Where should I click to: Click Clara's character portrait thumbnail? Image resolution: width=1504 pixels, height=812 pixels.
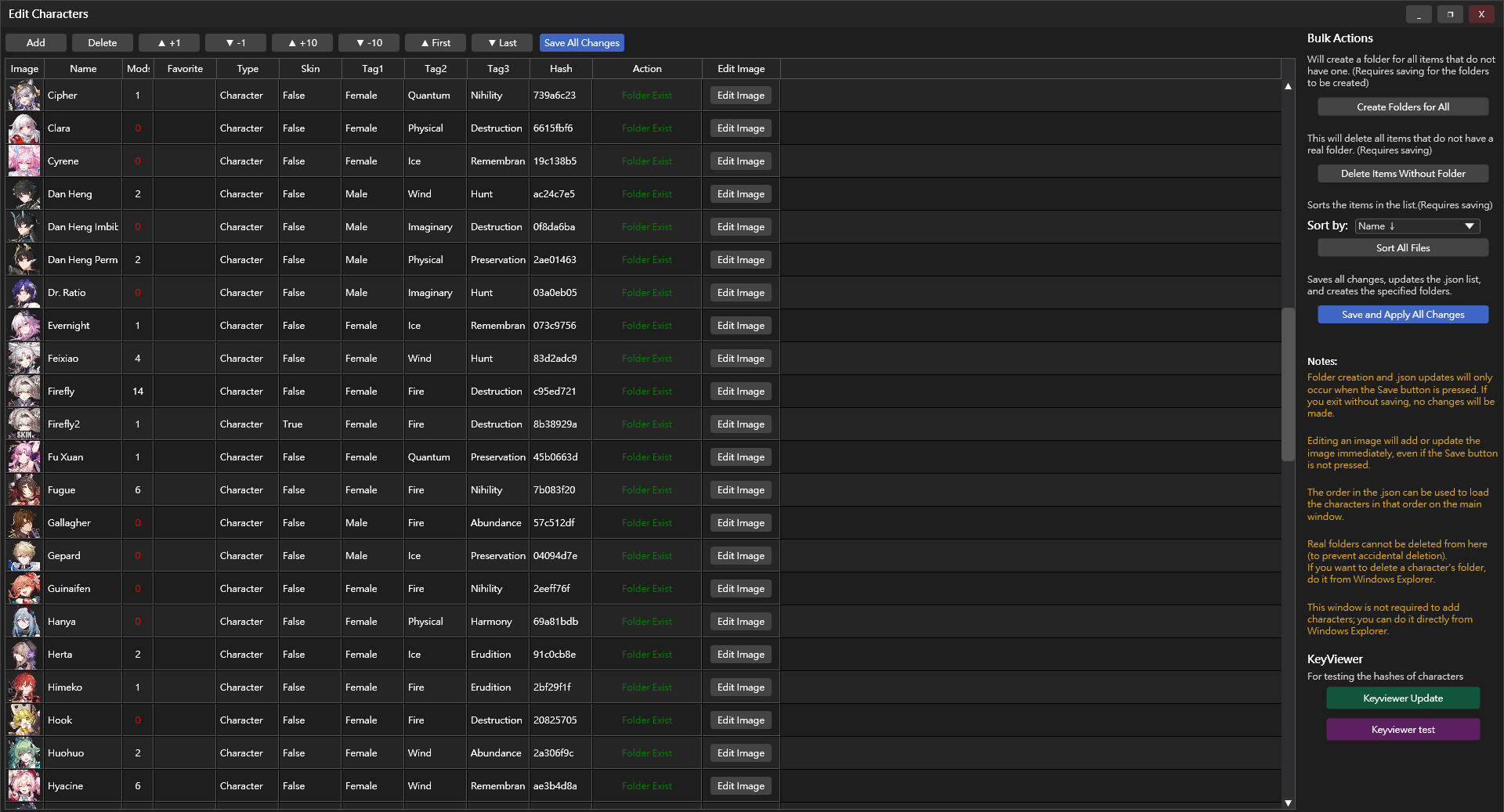point(24,128)
